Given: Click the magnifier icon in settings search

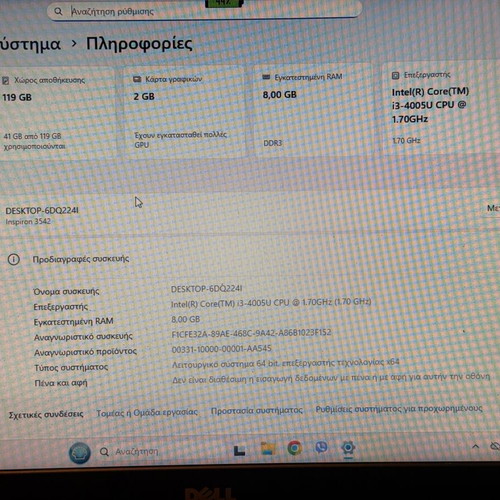Looking at the screenshot, I should point(58,12).
